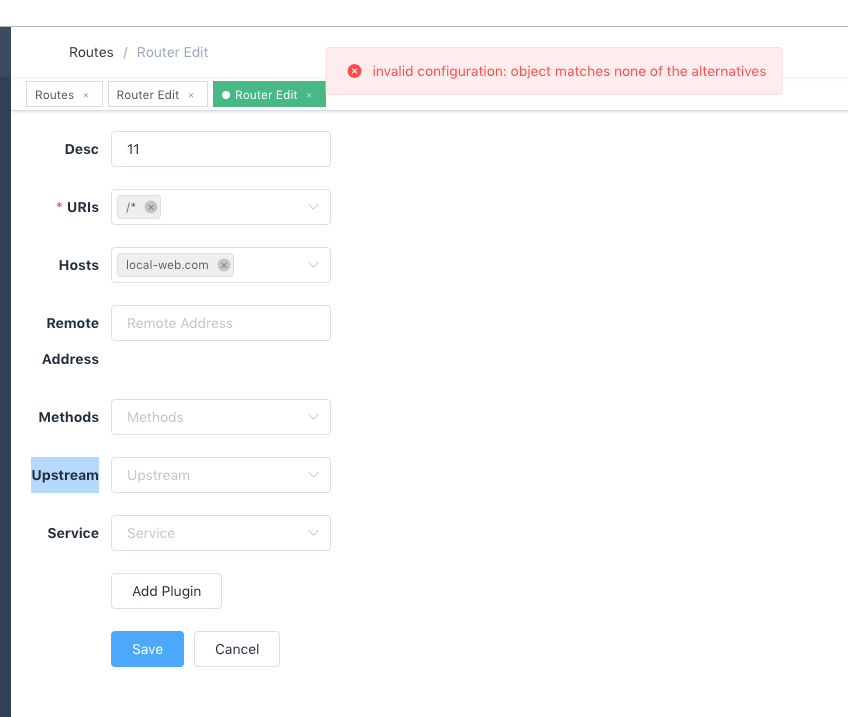Open the Upstream dropdown

220,475
